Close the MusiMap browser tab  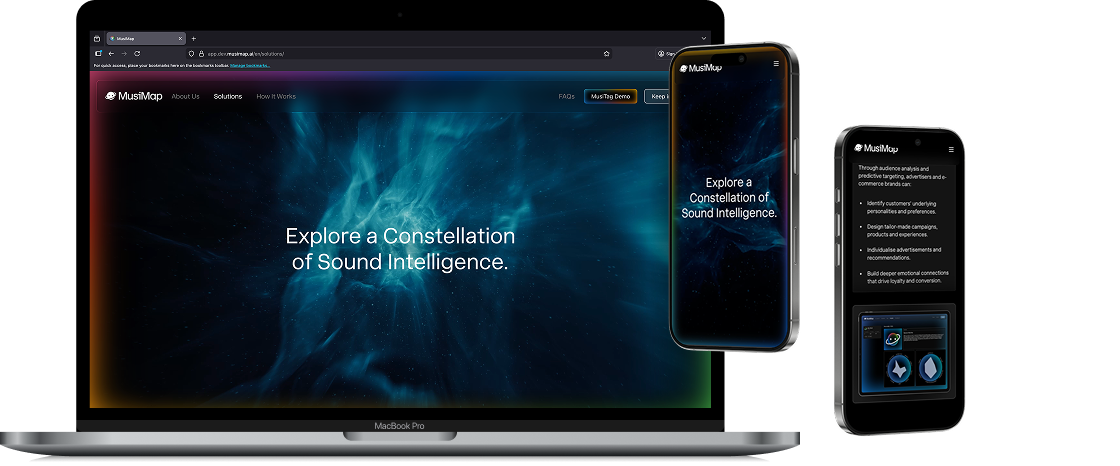[x=180, y=39]
